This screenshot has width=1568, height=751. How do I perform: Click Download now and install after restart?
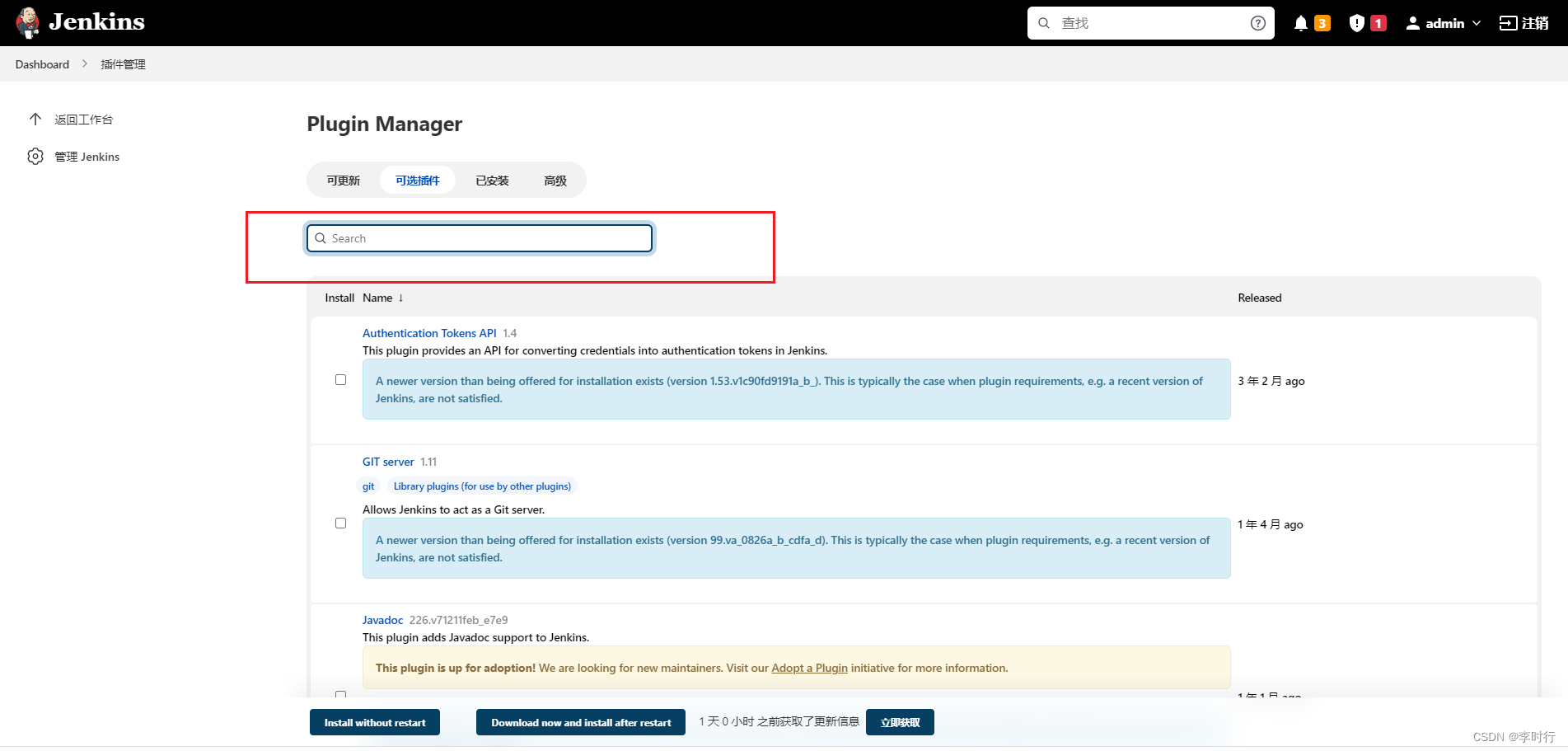coord(581,722)
